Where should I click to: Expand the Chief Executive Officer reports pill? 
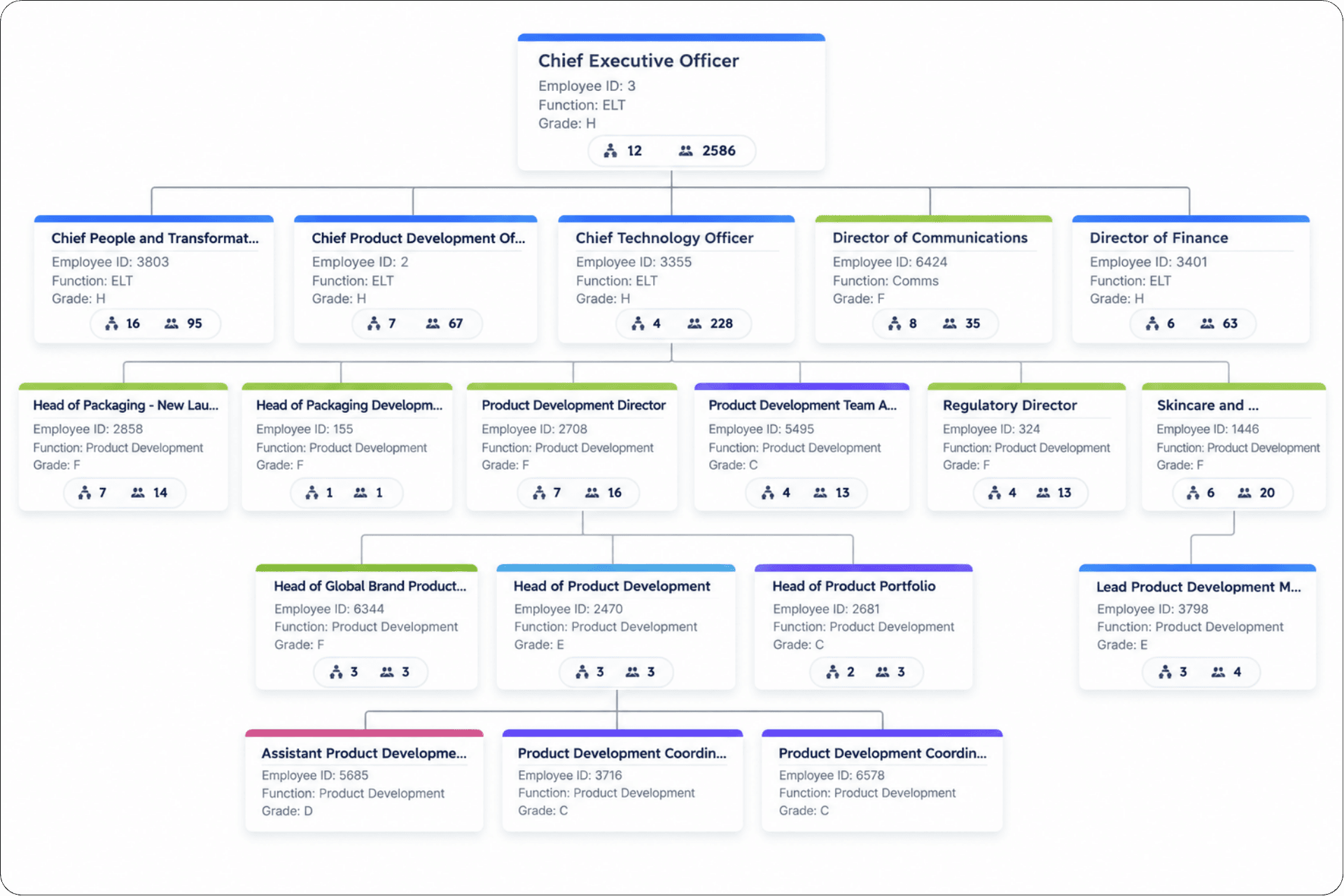672,150
